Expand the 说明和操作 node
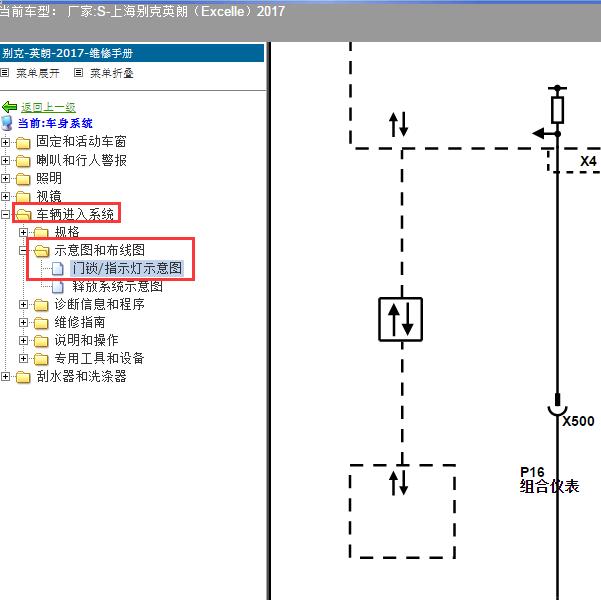The image size is (601, 600). [23, 340]
